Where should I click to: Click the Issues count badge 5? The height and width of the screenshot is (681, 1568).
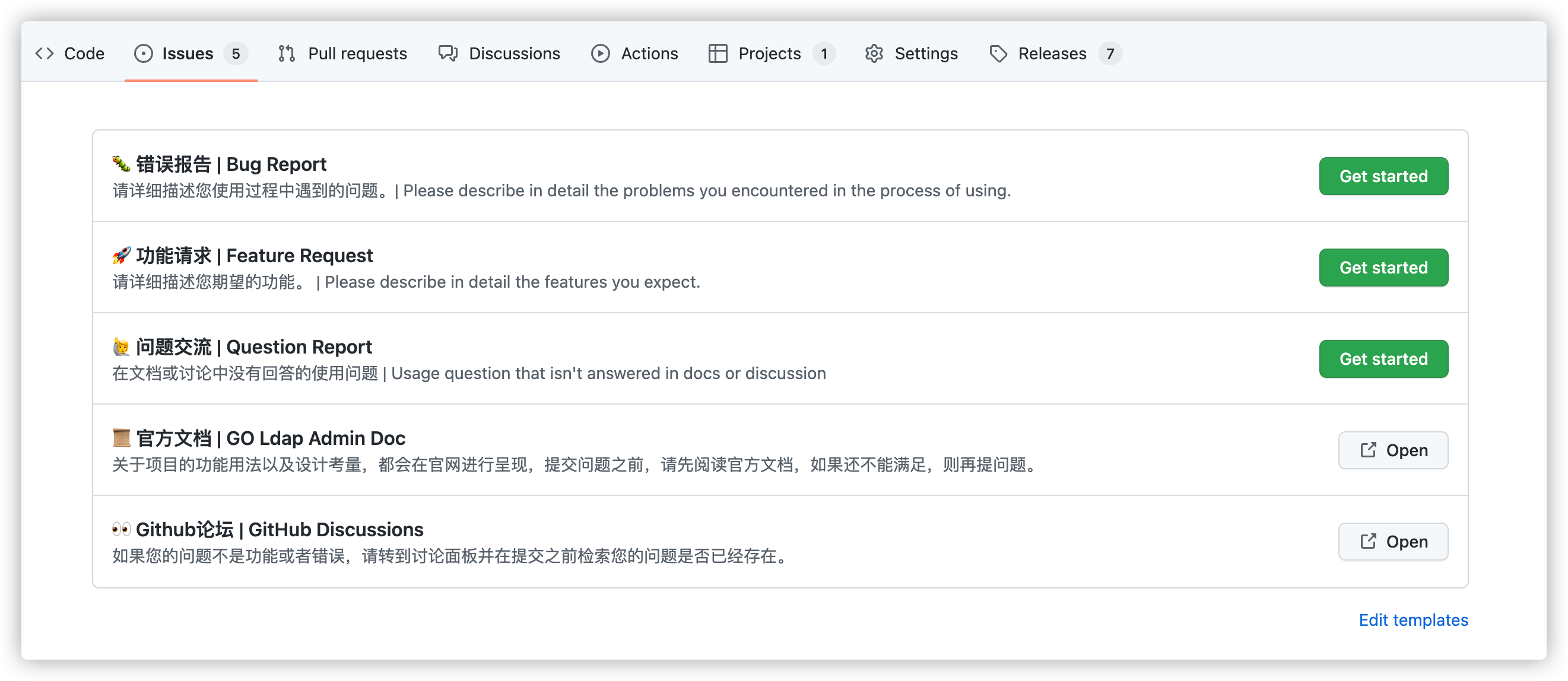pyautogui.click(x=236, y=53)
